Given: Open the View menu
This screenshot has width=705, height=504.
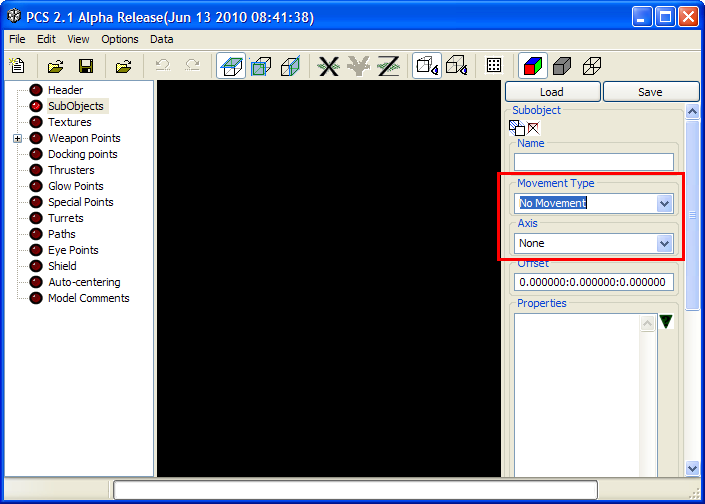Looking at the screenshot, I should click(78, 39).
